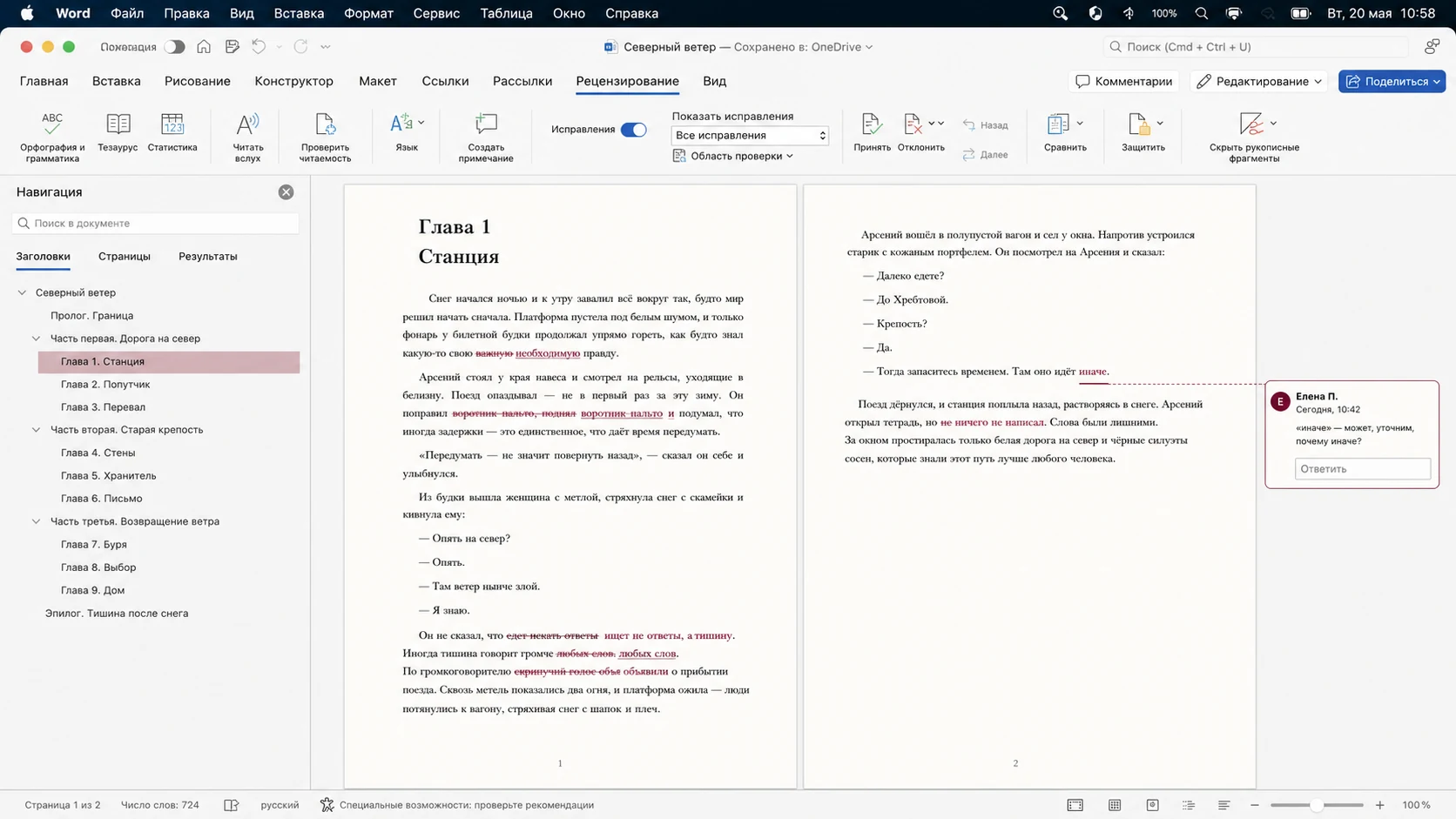Open the Ссылки ribbon tab
Image resolution: width=1456 pixels, height=819 pixels.
(445, 81)
